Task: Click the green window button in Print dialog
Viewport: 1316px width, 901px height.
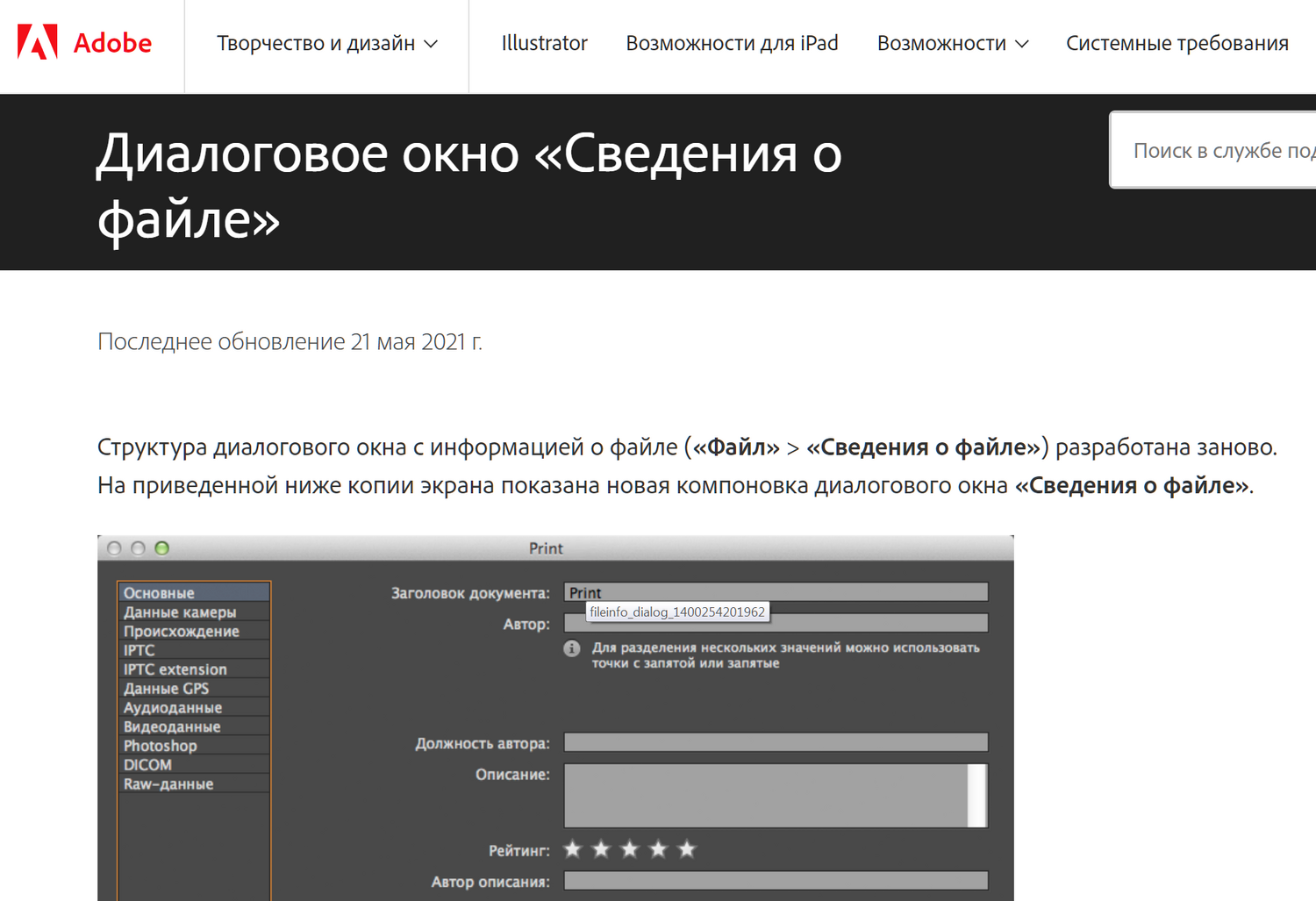Action: 161,548
